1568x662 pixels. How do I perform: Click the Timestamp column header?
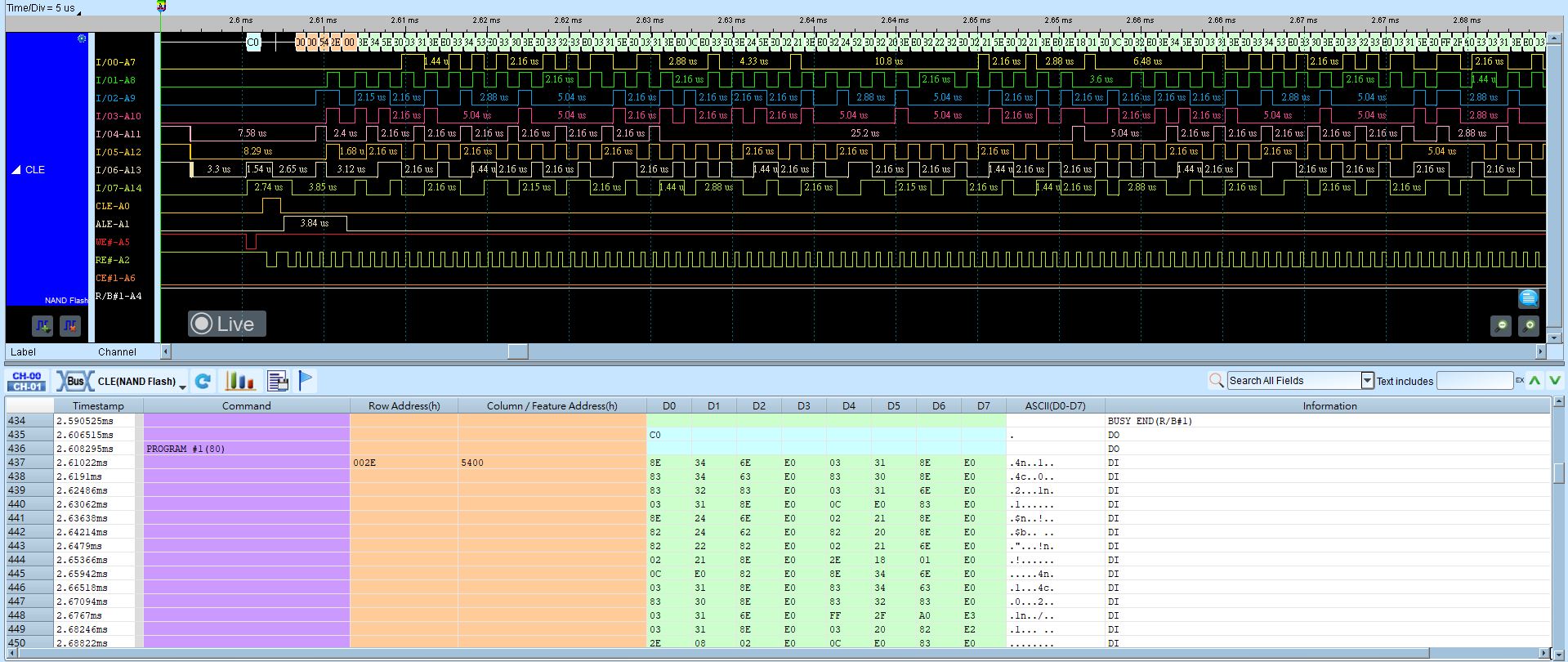click(98, 405)
